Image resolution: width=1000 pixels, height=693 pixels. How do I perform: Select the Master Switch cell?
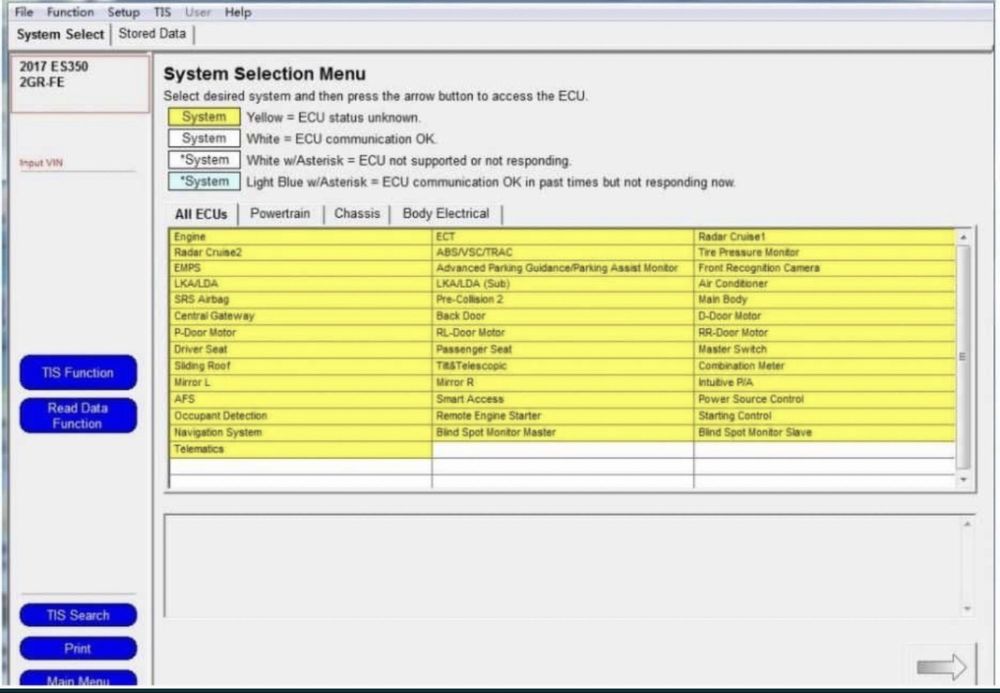(825, 349)
